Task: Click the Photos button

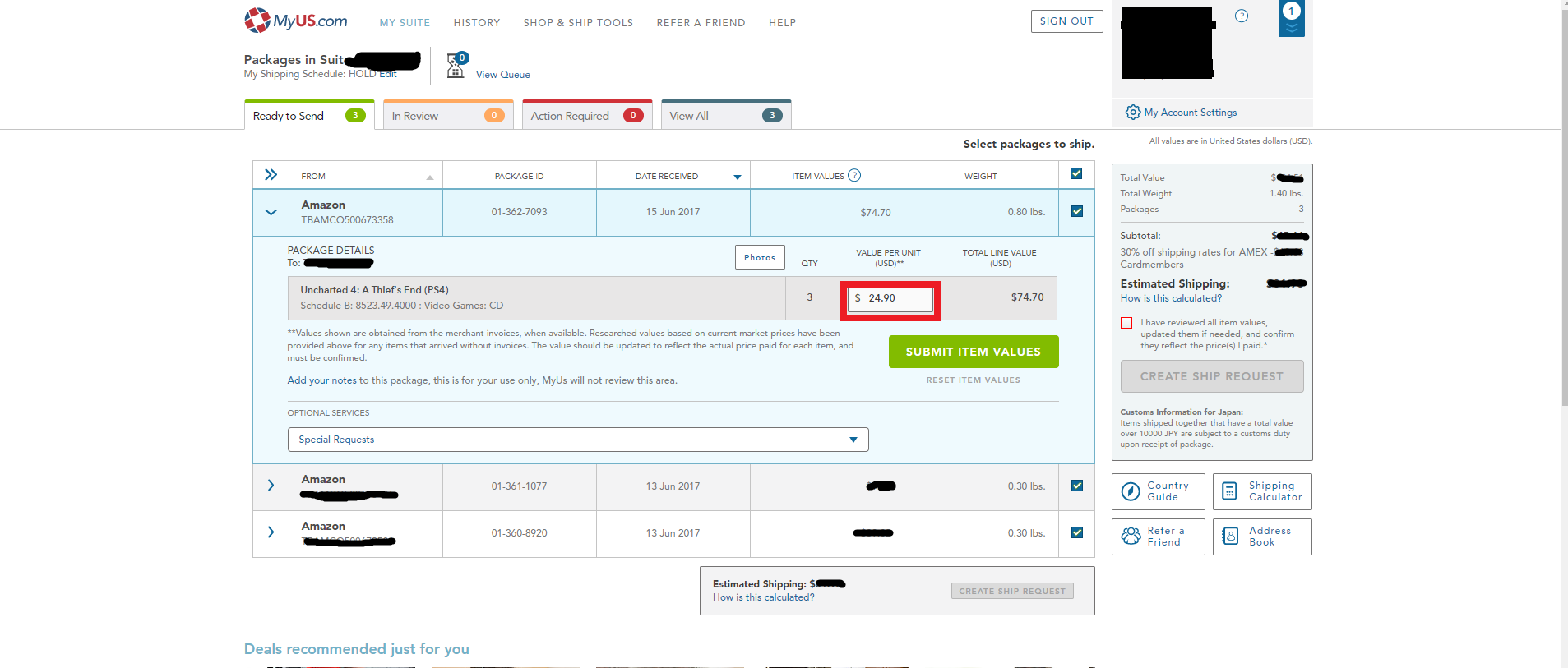Action: tap(760, 257)
